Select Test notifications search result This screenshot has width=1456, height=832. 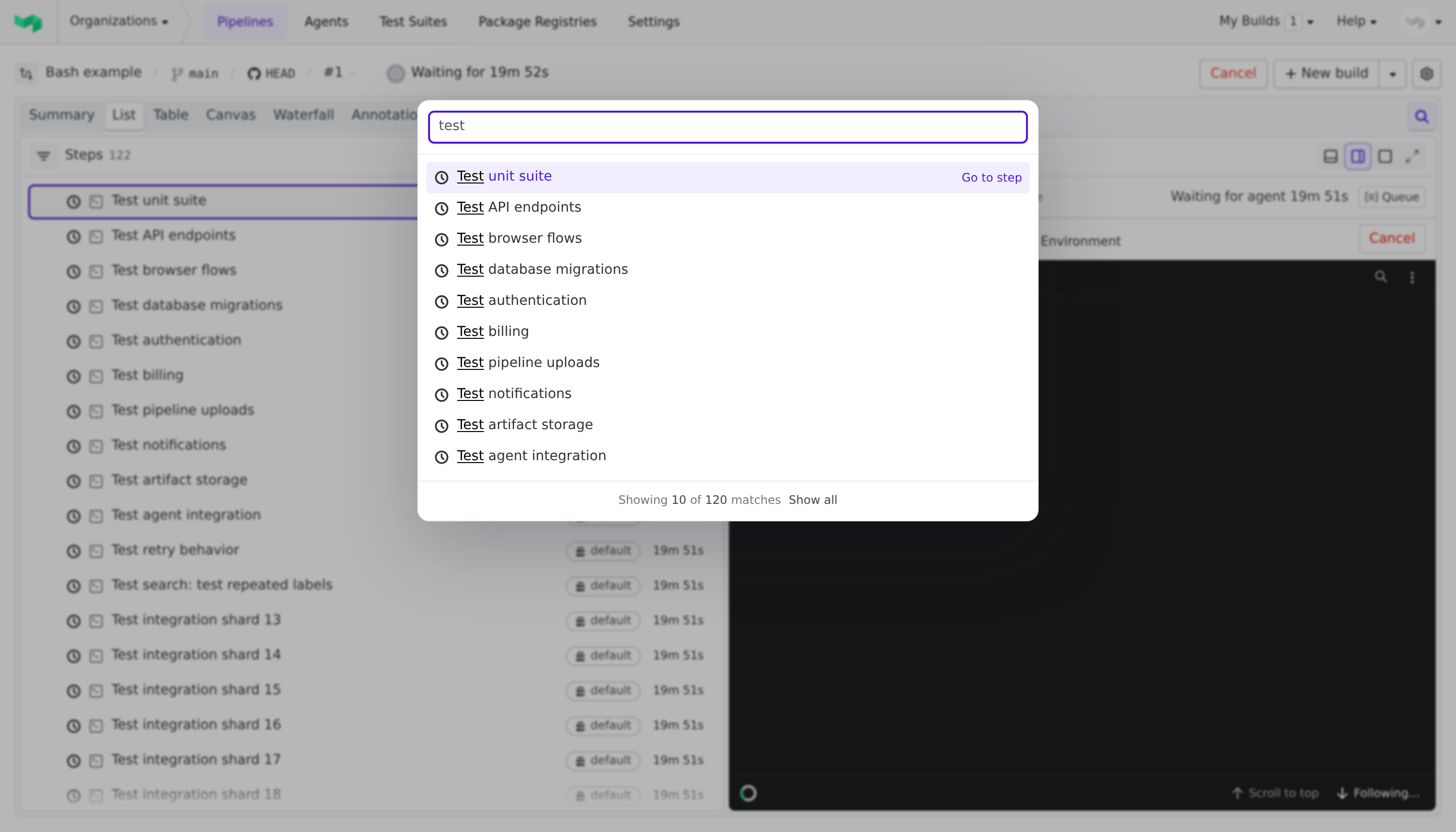(x=728, y=394)
